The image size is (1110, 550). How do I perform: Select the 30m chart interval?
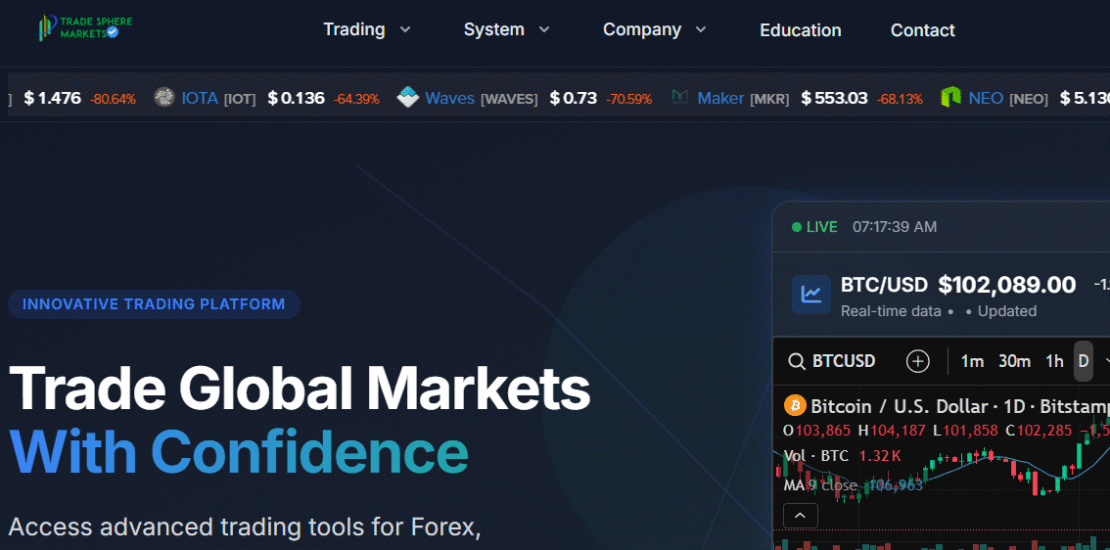click(1014, 361)
